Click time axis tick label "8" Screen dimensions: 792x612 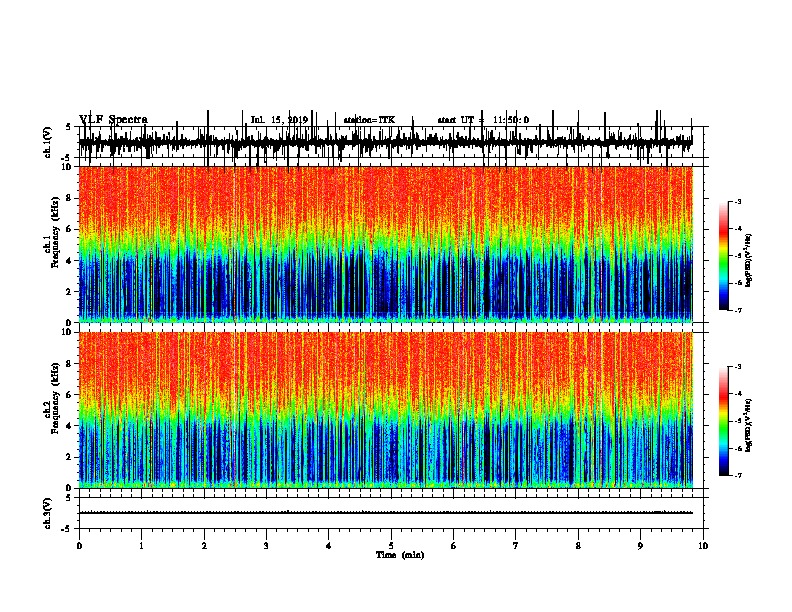pos(578,546)
